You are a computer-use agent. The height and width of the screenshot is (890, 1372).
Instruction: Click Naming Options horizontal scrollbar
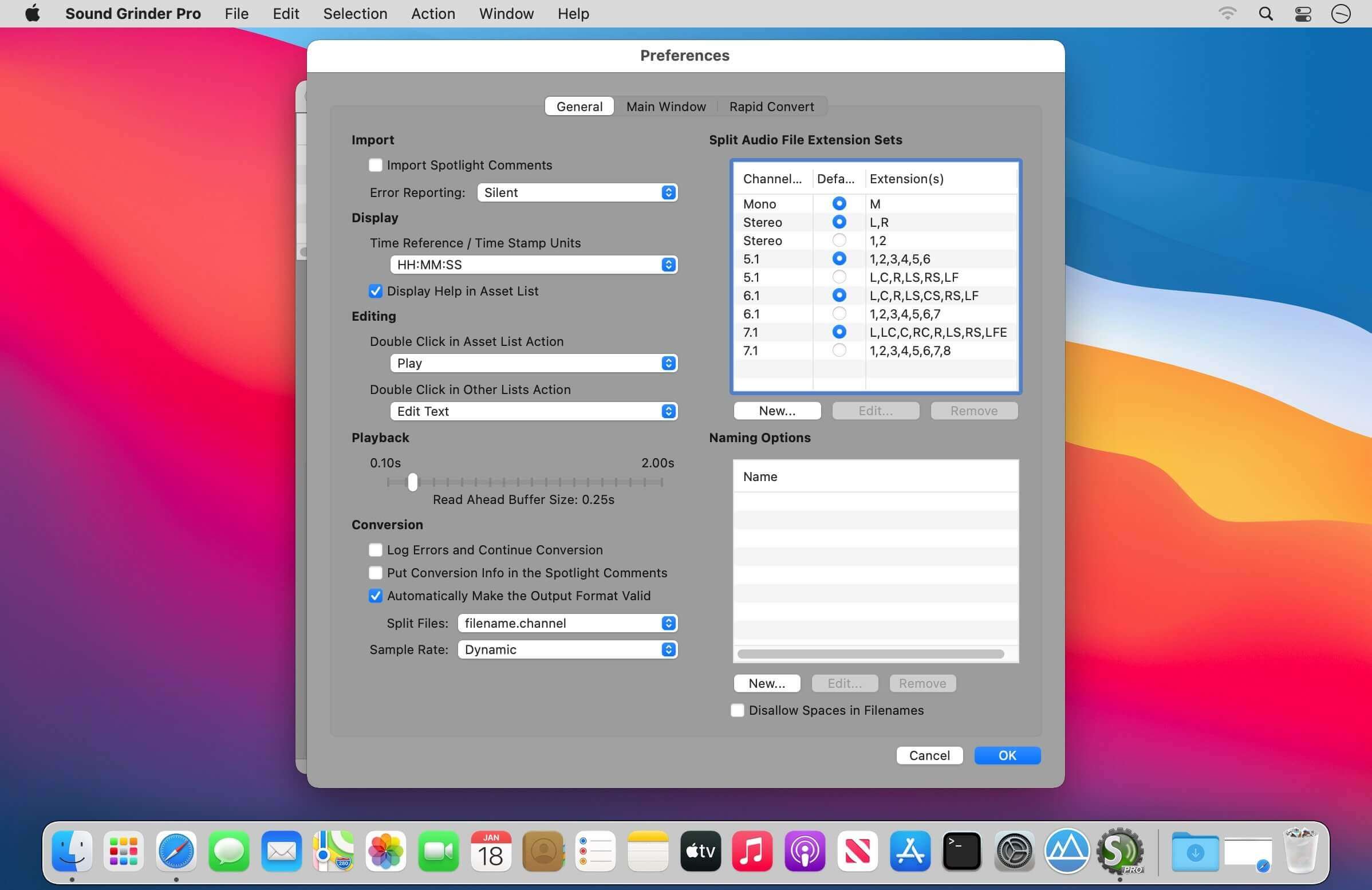(870, 653)
